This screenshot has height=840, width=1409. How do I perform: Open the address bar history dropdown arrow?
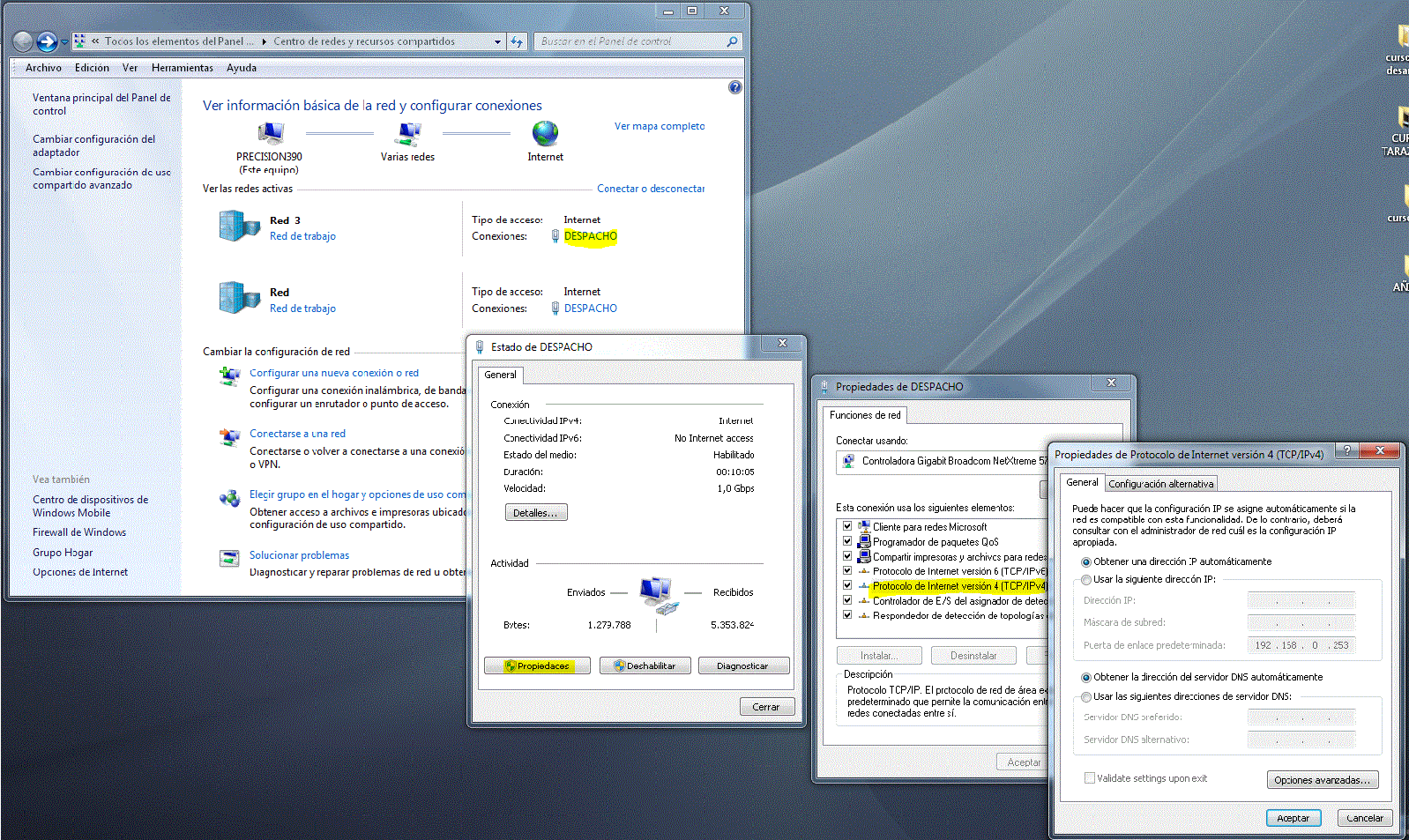497,41
